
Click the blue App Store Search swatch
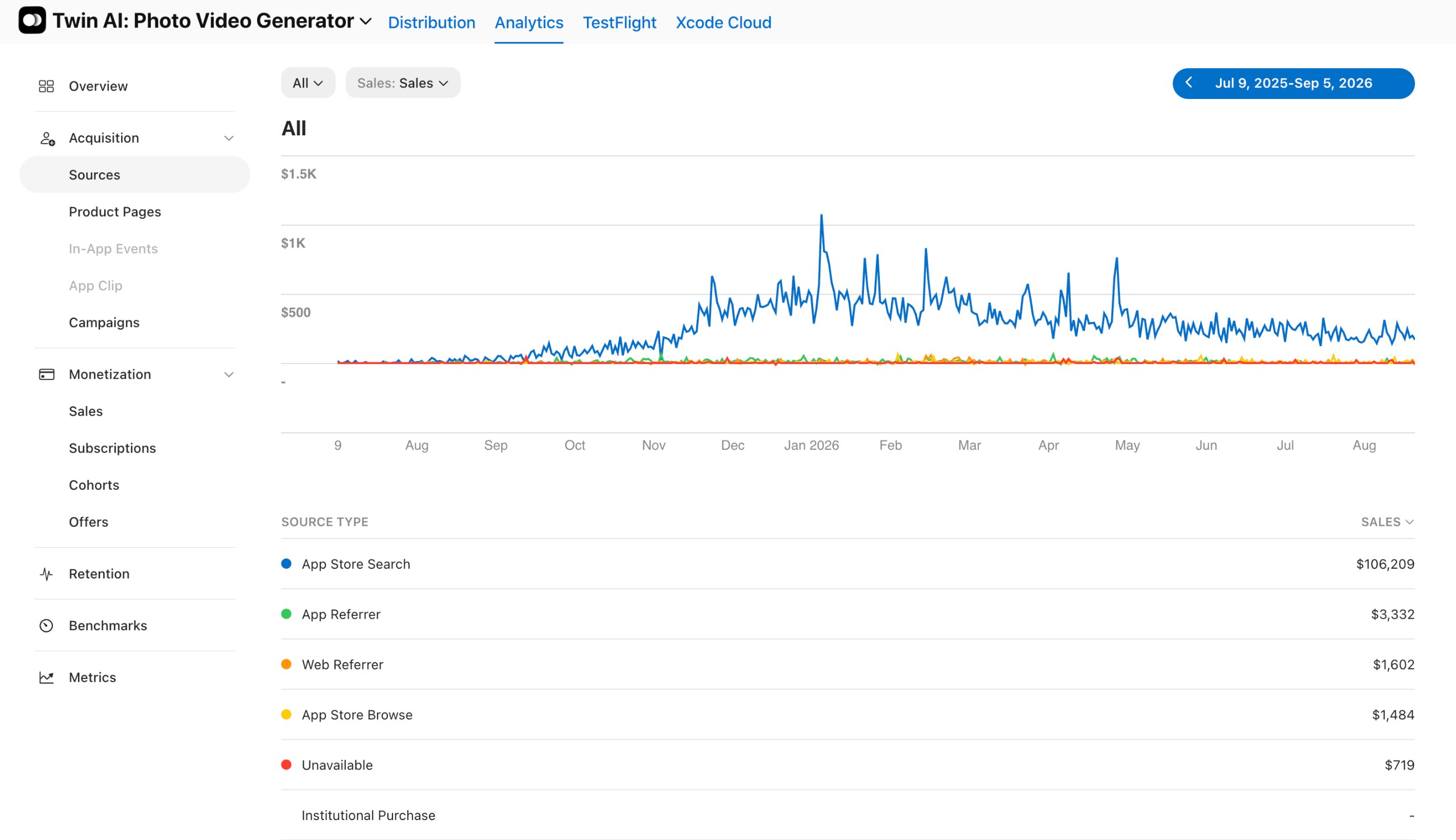[286, 564]
